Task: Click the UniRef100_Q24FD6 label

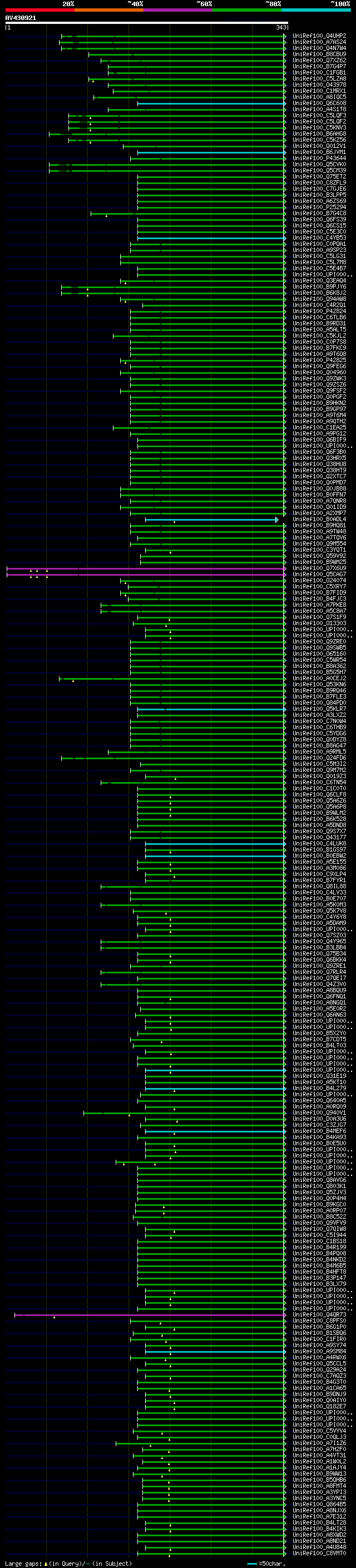Action: pyautogui.click(x=319, y=758)
